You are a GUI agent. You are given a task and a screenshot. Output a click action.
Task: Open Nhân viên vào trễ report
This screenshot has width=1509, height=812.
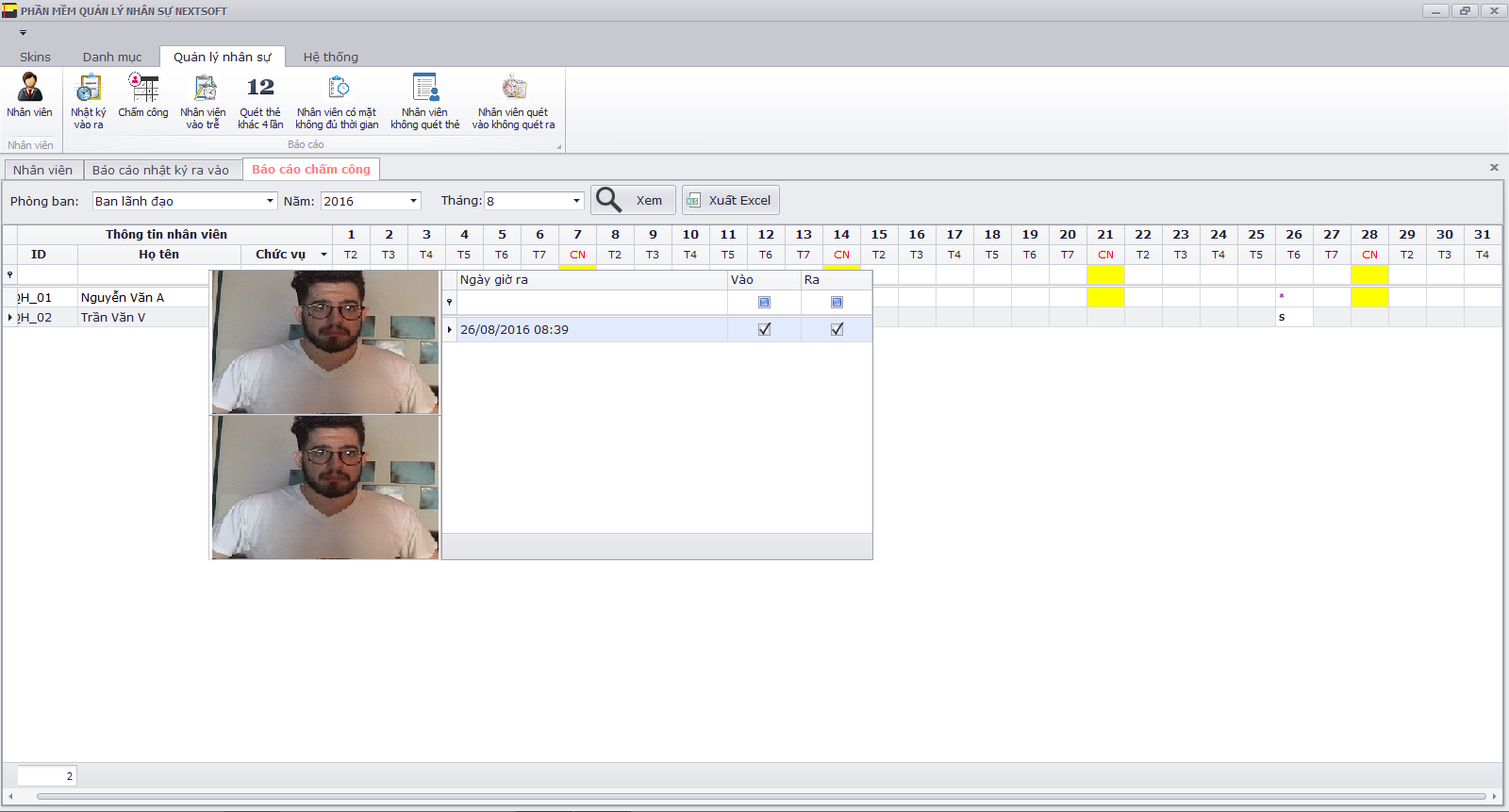click(203, 100)
